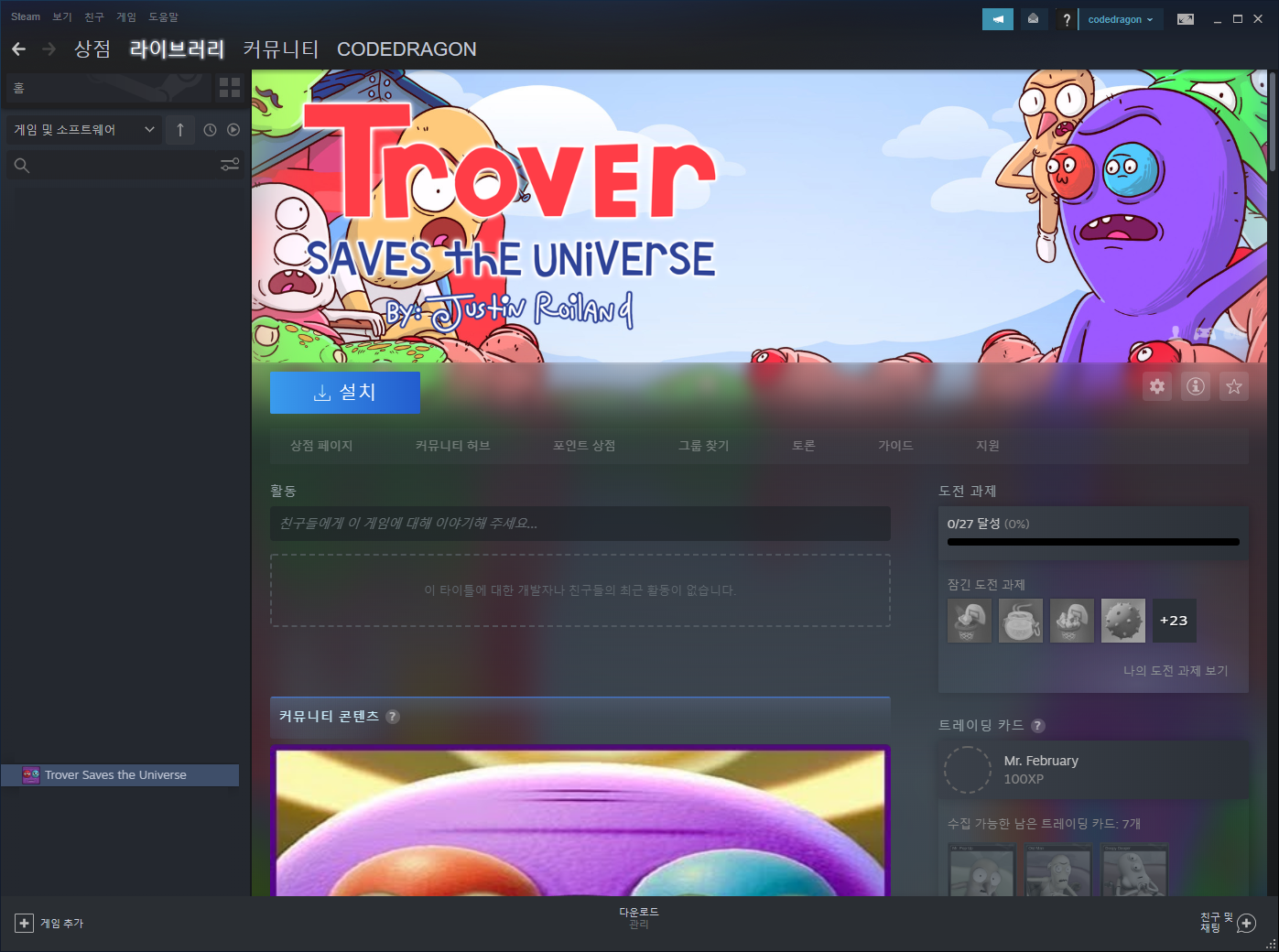The image size is (1279, 952).
Task: Click the library search field
Action: coord(124,166)
